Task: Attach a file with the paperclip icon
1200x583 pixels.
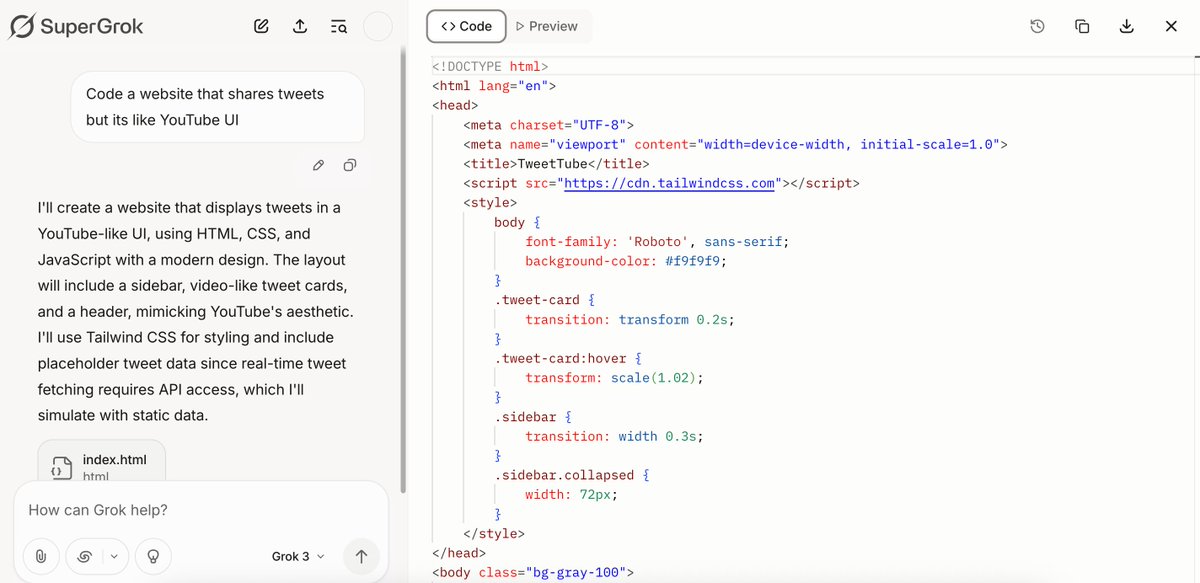Action: click(x=41, y=556)
